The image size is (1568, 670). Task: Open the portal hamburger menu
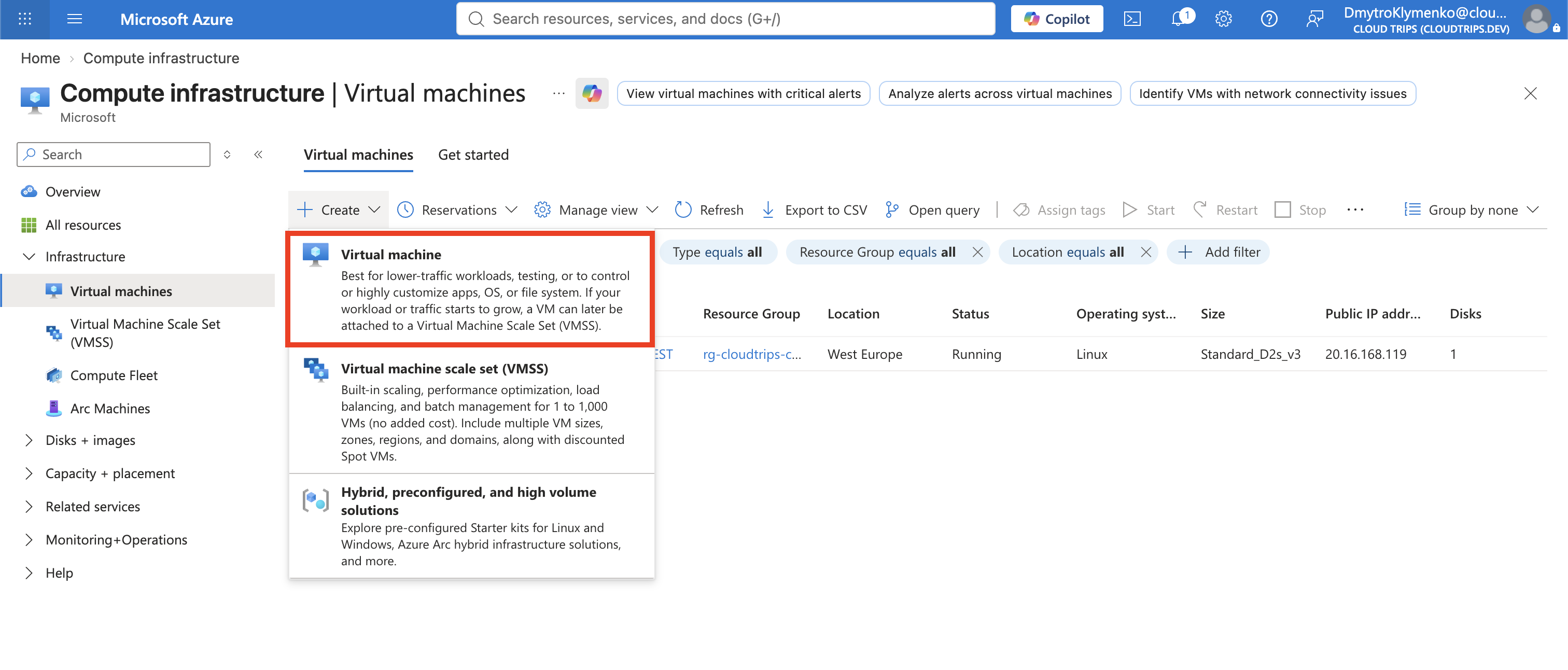74,19
